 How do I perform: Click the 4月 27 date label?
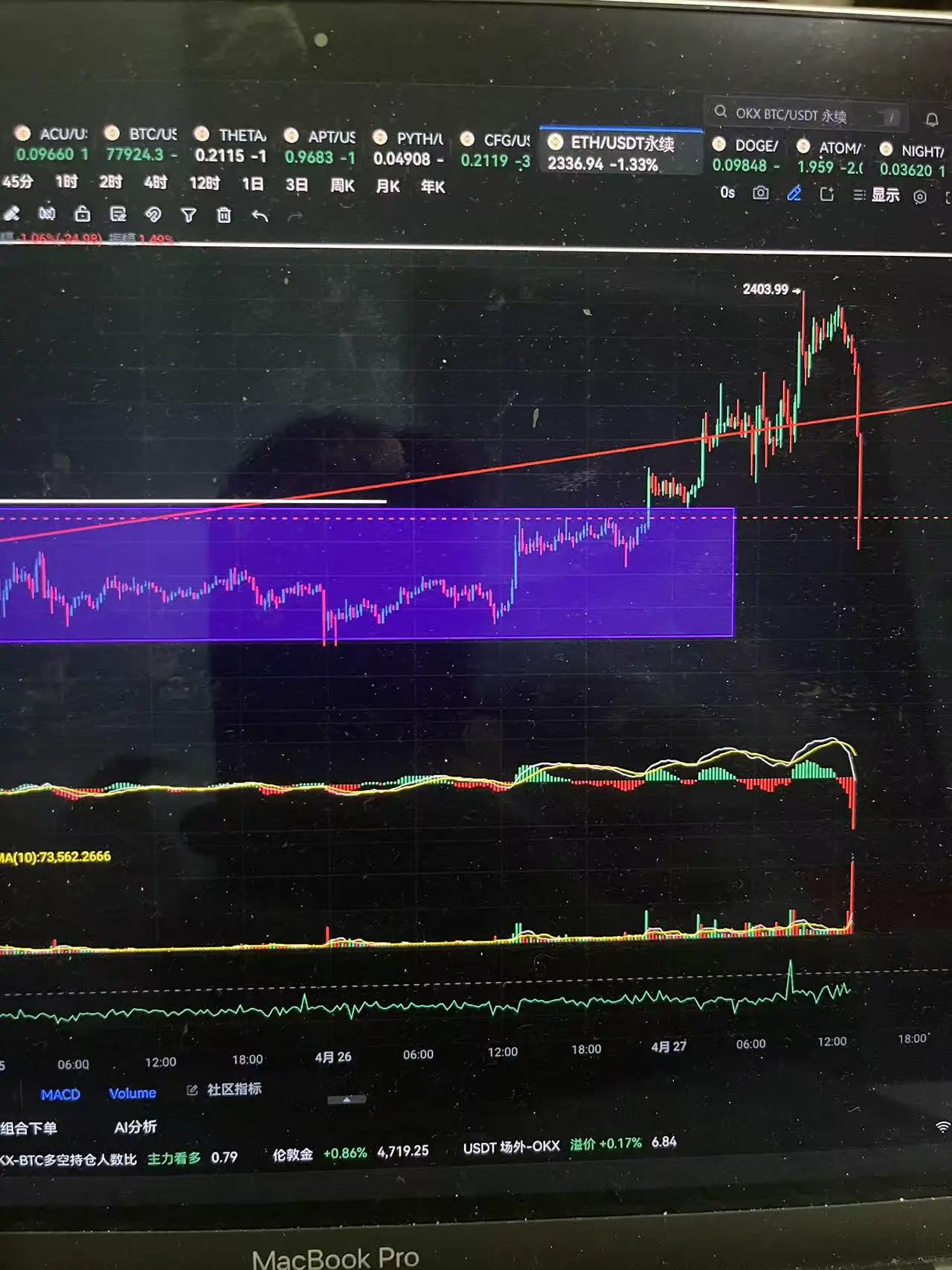[668, 1047]
